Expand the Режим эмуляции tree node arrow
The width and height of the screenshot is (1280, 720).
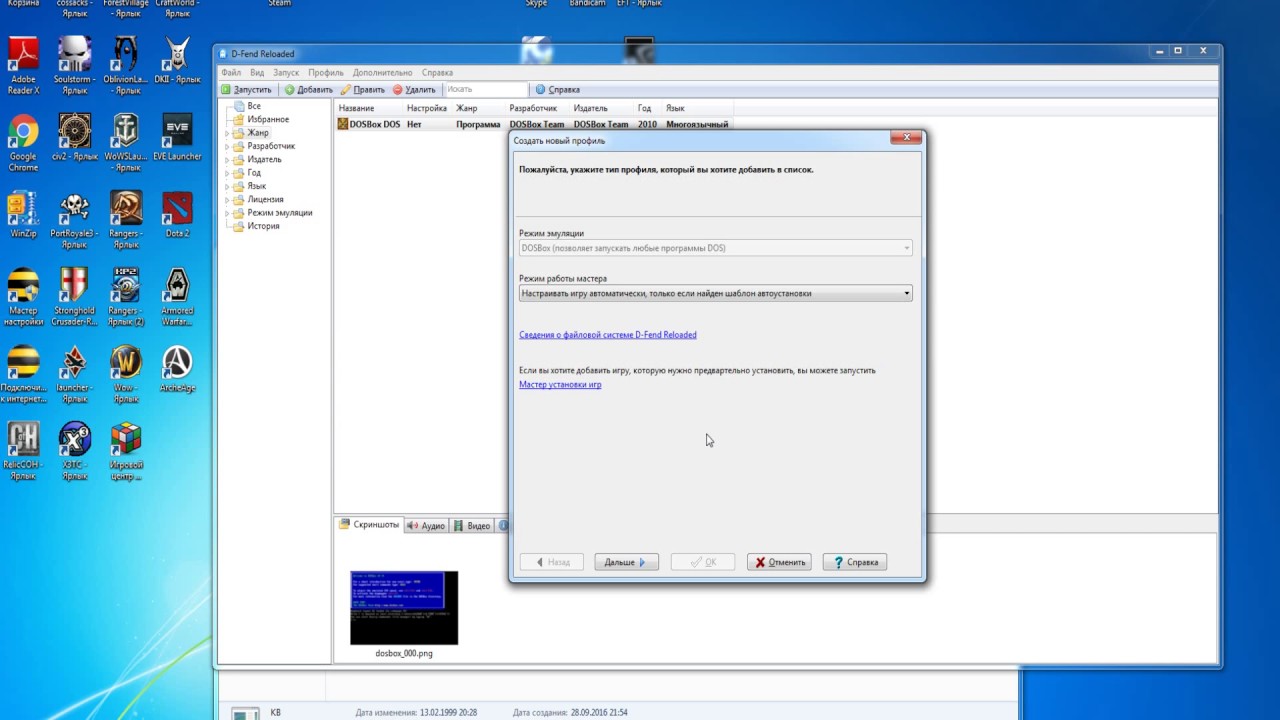tap(227, 213)
